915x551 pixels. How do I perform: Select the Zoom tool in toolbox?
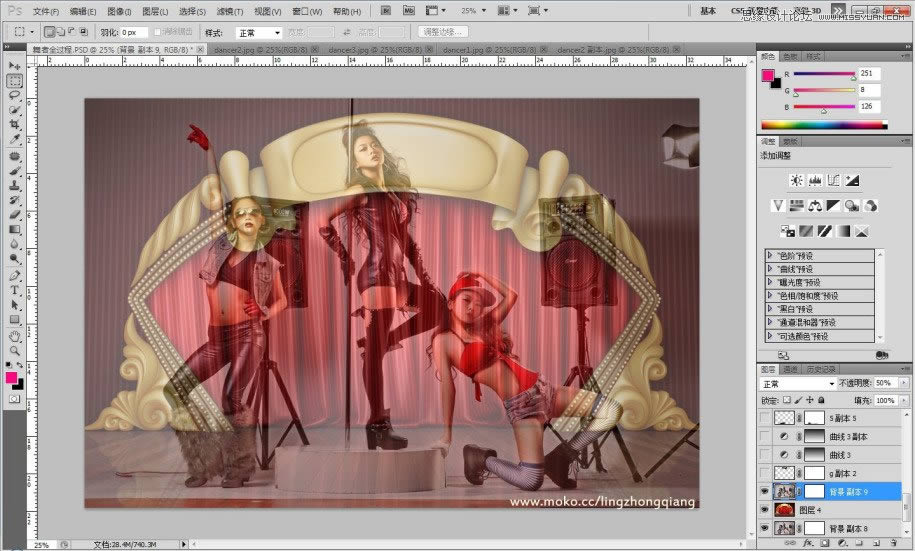(x=15, y=351)
